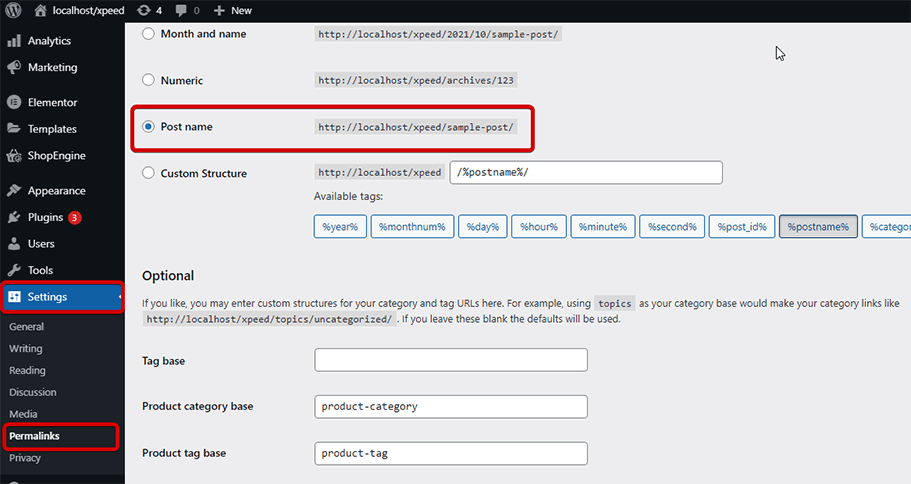The height and width of the screenshot is (484, 911).
Task: Click the WordPress logo icon
Action: click(x=13, y=10)
